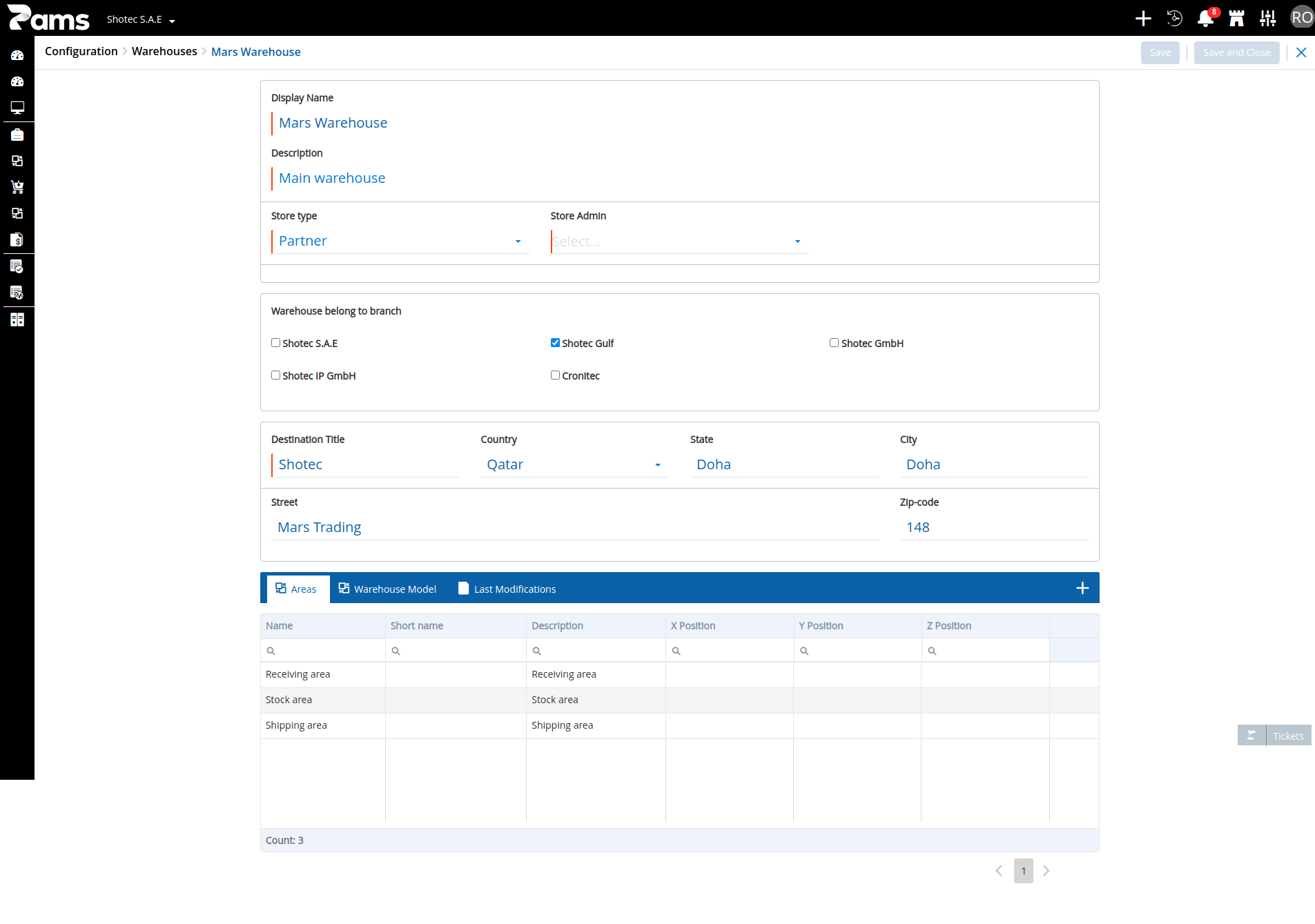Go to Configuration breadcrumb
1315x924 pixels.
(x=81, y=51)
